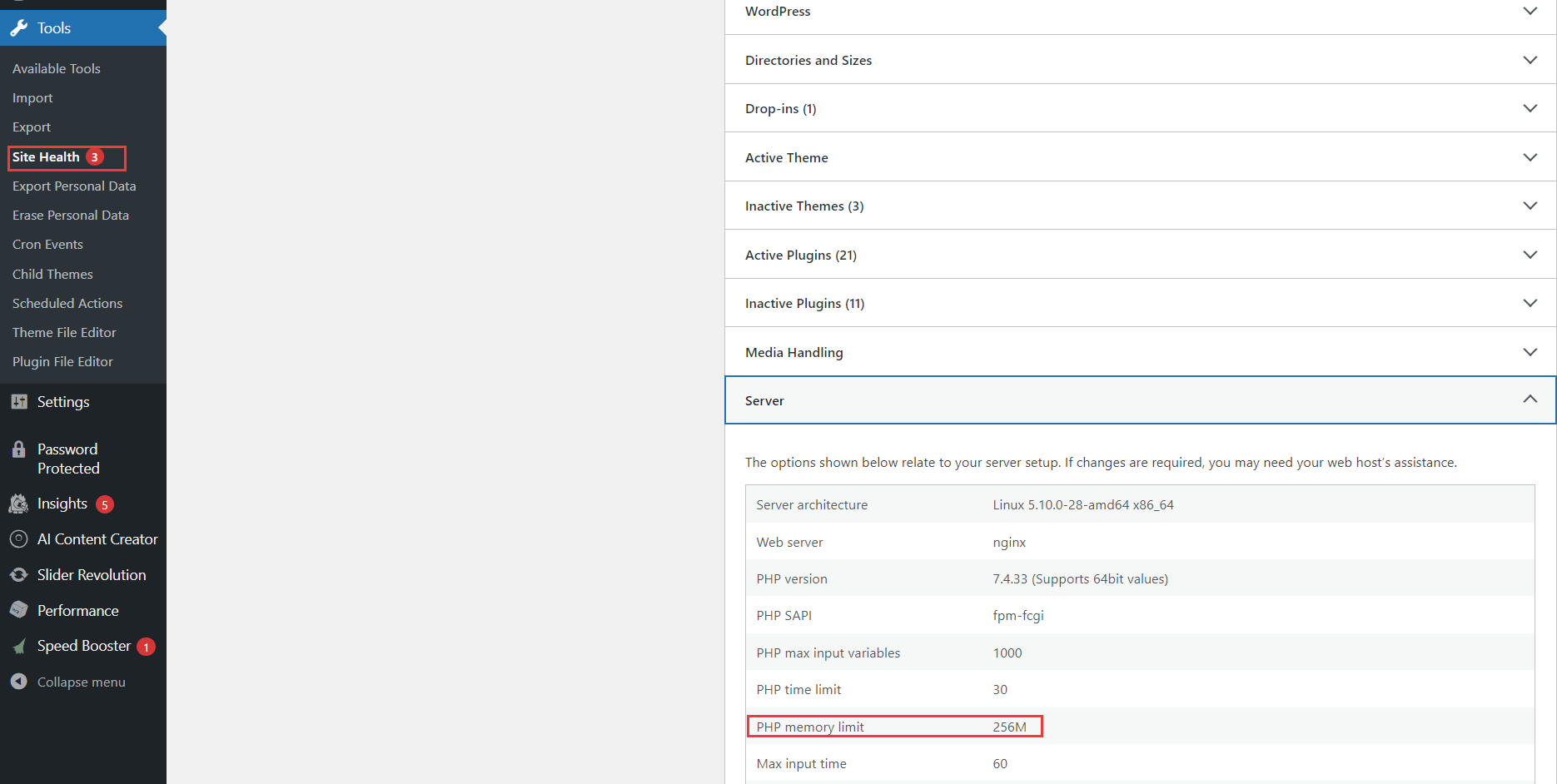Image resolution: width=1557 pixels, height=784 pixels.
Task: Click the Speed Booster rocket icon
Action: (x=19, y=647)
